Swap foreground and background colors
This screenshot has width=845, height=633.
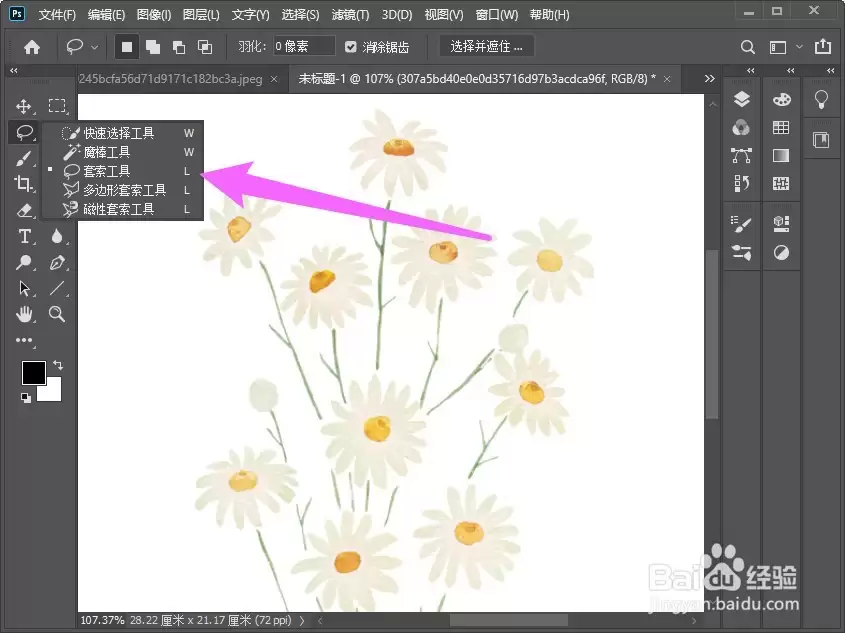[x=58, y=365]
